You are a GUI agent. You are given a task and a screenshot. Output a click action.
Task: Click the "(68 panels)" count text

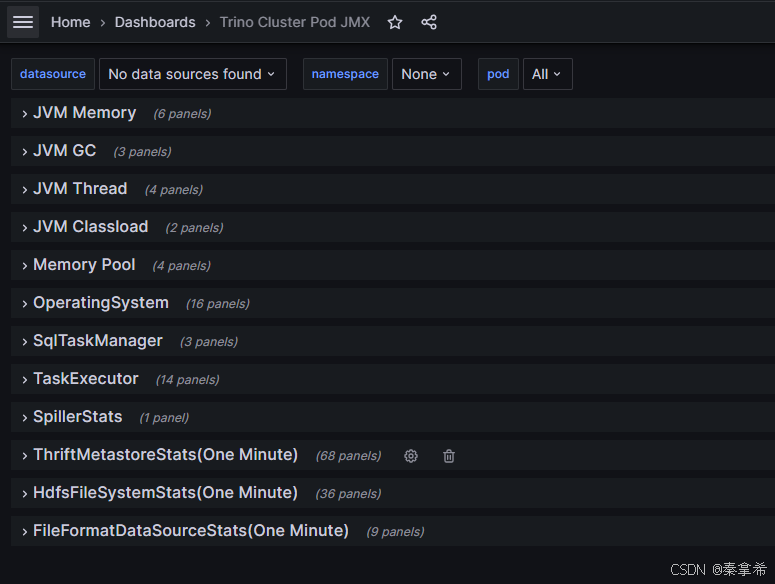[x=348, y=456]
